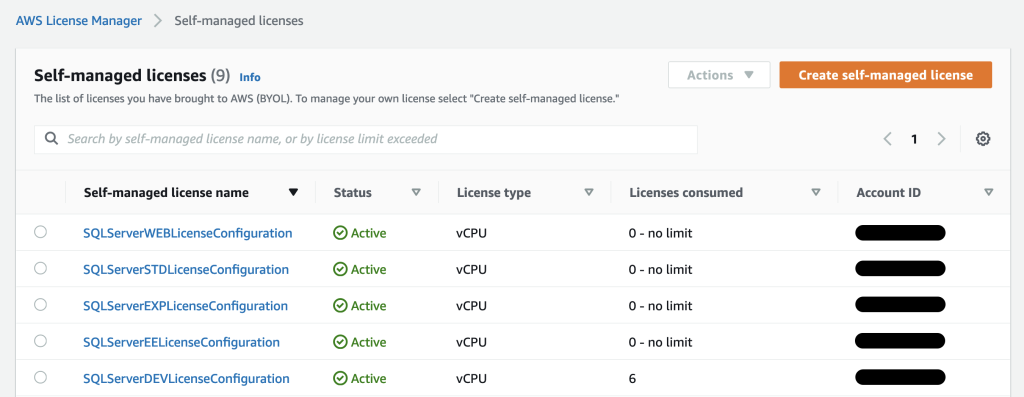Click '0 - no limit' in SQLServerSTDLicenseConfiguration row
The height and width of the screenshot is (397, 1024).
(660, 270)
